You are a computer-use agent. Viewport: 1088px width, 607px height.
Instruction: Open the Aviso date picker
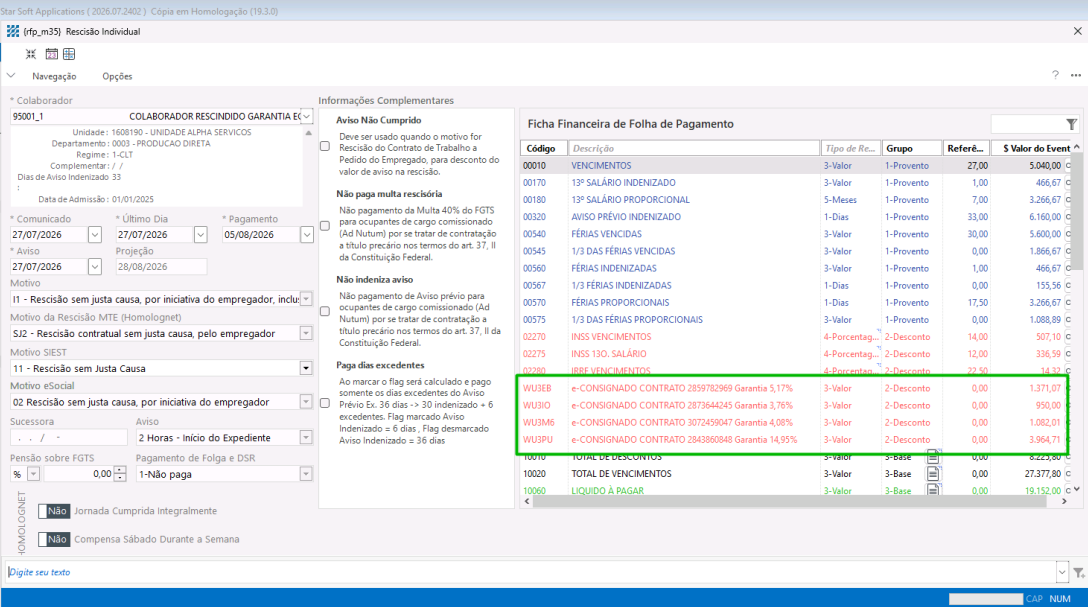95,266
